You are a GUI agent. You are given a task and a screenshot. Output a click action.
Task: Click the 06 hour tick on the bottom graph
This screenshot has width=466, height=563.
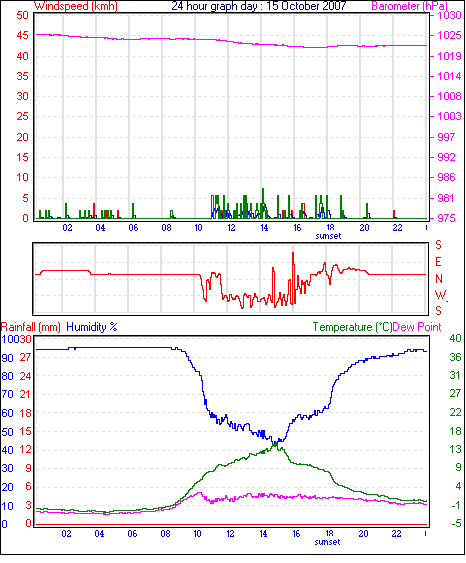click(x=132, y=534)
